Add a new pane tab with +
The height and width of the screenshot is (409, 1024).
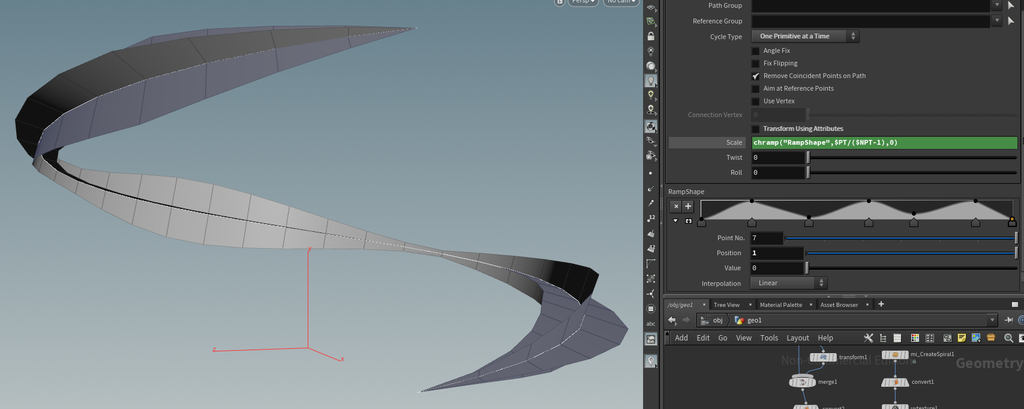[x=881, y=304]
